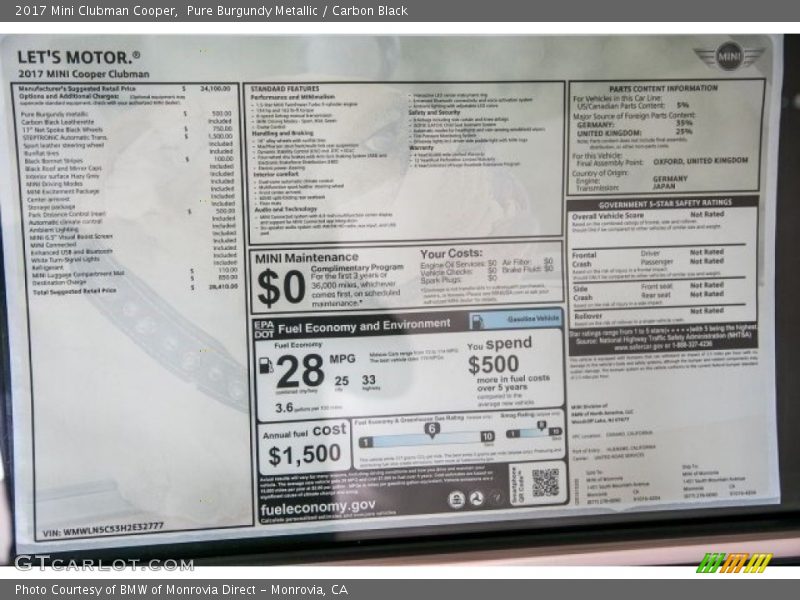Click 'Carbon Black Leatherette' row

click(x=126, y=122)
